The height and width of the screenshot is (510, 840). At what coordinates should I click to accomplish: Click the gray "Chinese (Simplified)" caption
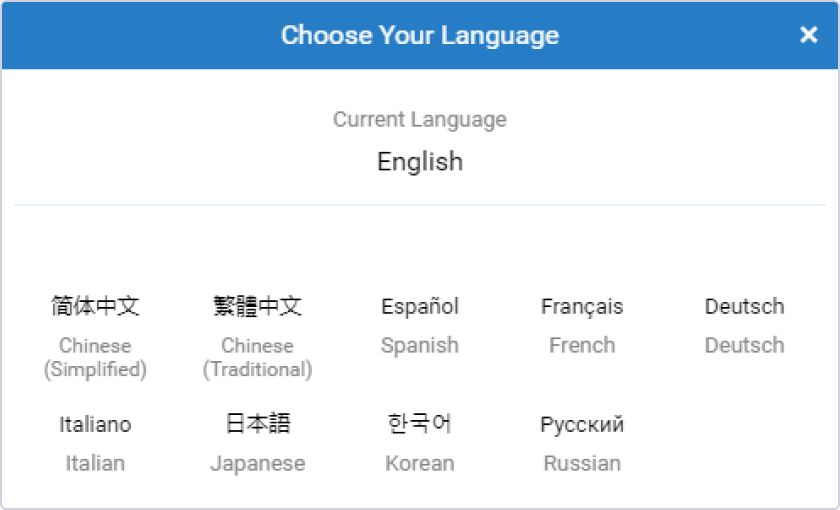pos(95,357)
